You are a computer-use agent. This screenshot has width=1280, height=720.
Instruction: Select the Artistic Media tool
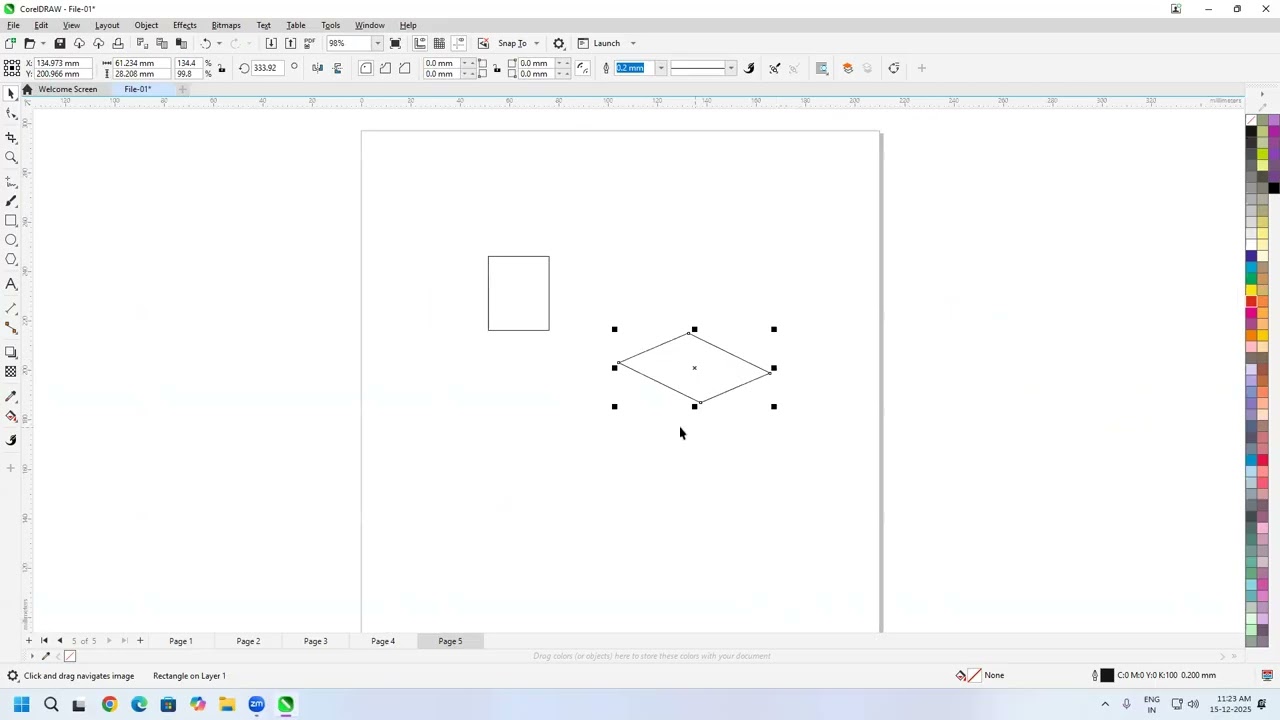pyautogui.click(x=11, y=201)
